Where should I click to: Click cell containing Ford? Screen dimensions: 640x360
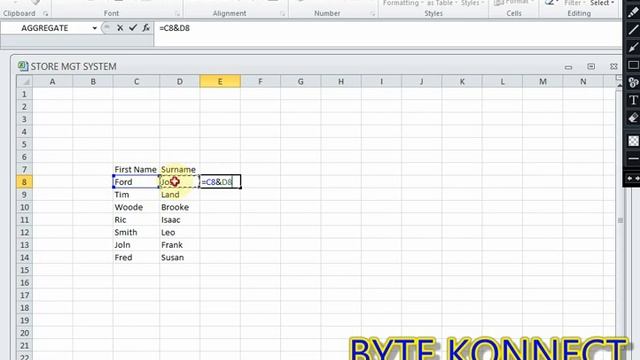(136, 182)
